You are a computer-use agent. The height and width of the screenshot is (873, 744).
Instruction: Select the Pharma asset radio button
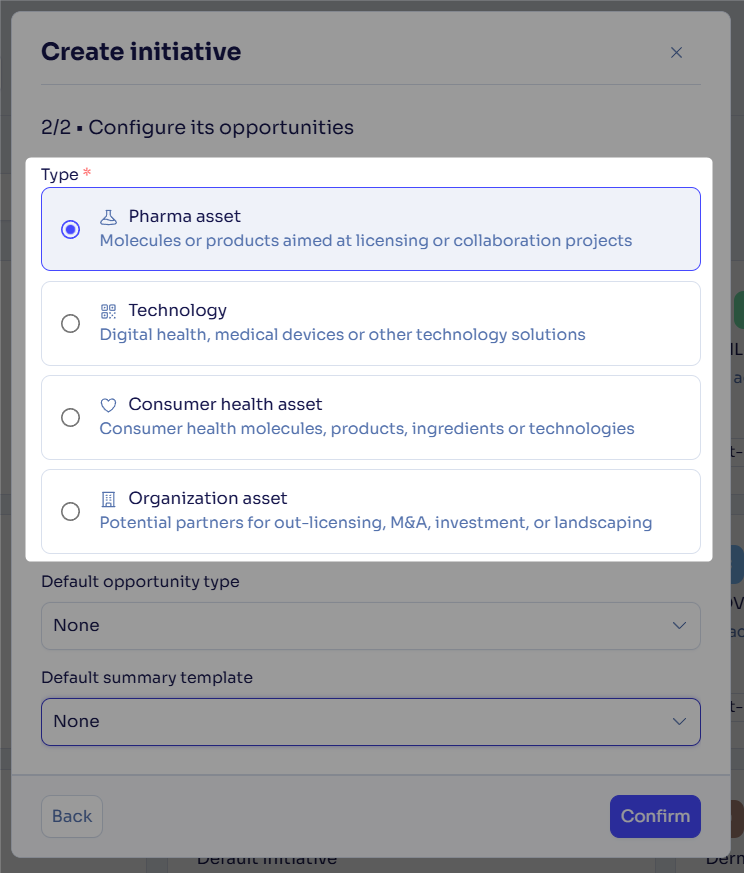[x=71, y=229]
